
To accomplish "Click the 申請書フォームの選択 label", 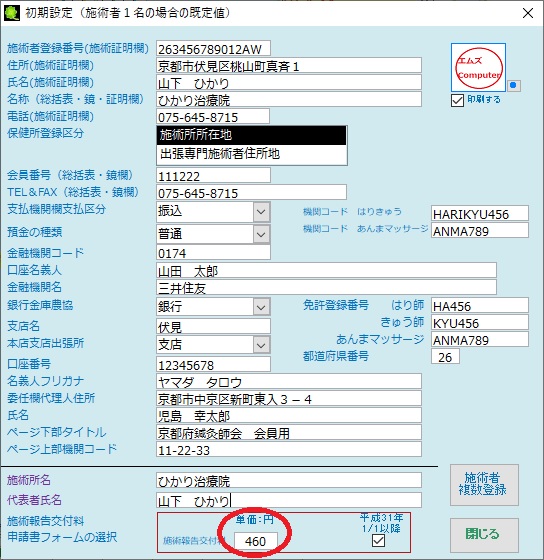I will pyautogui.click(x=62, y=537).
